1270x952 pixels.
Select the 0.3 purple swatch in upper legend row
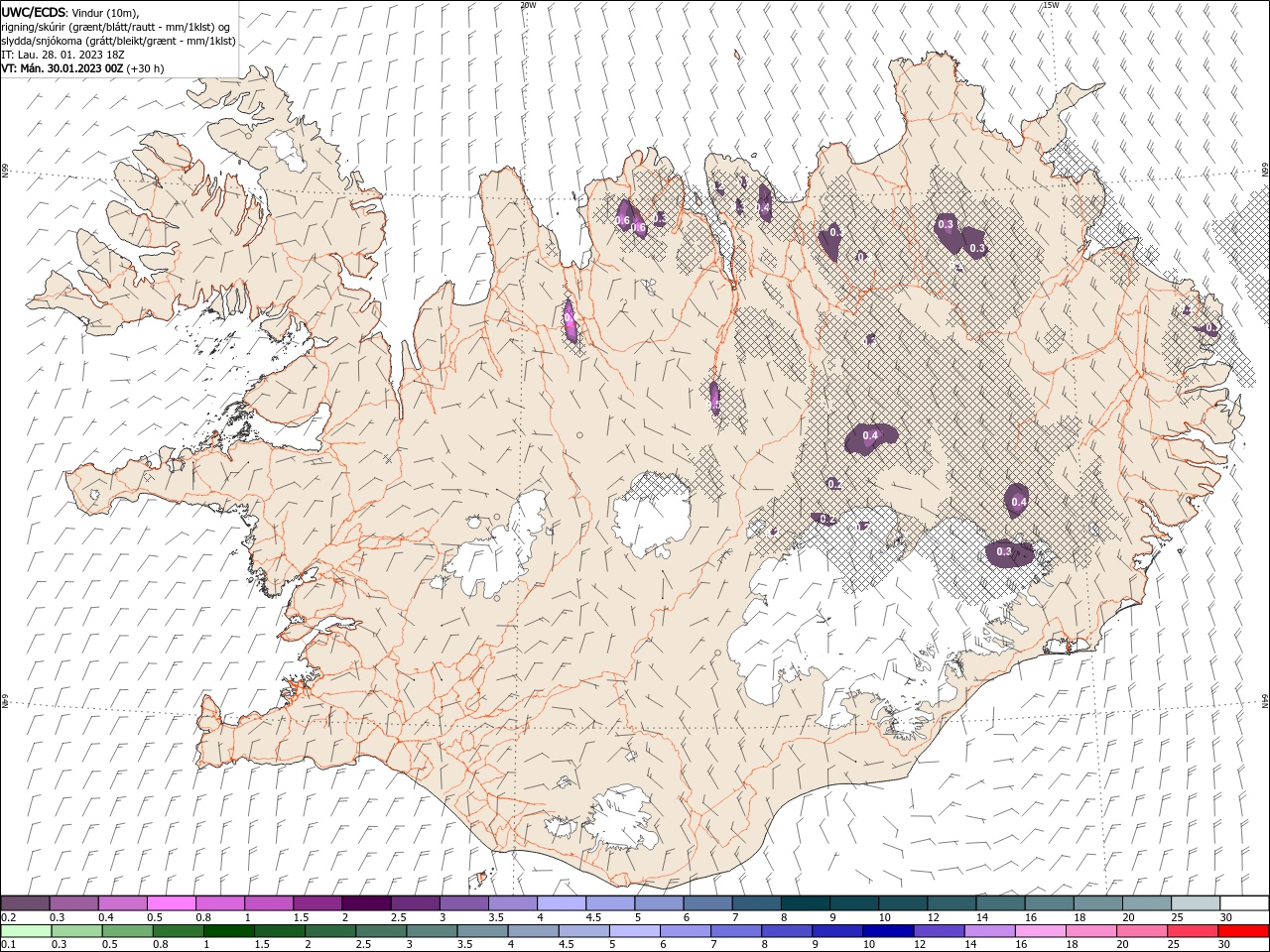click(x=74, y=903)
